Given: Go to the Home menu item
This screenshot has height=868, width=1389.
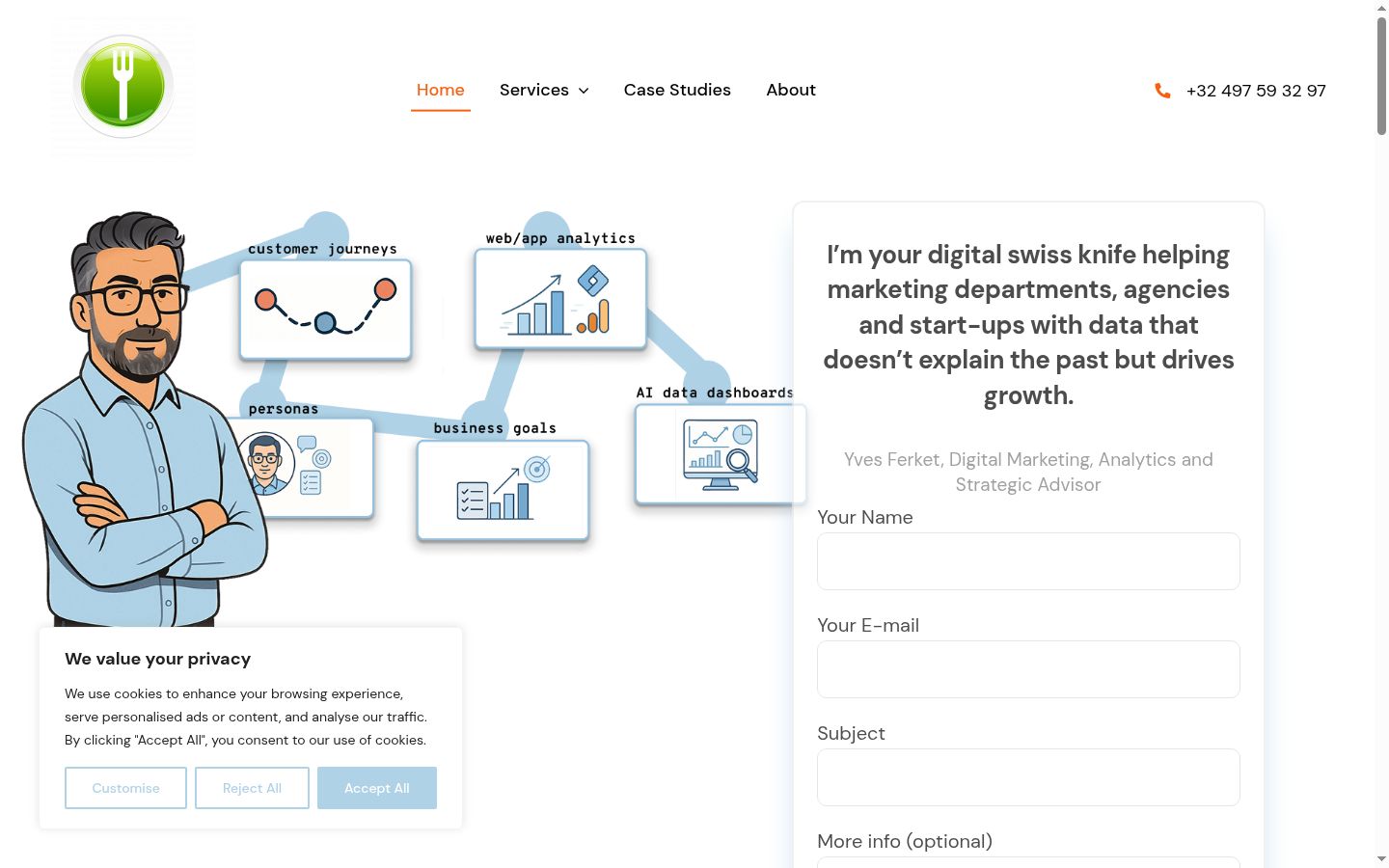Looking at the screenshot, I should 441,90.
